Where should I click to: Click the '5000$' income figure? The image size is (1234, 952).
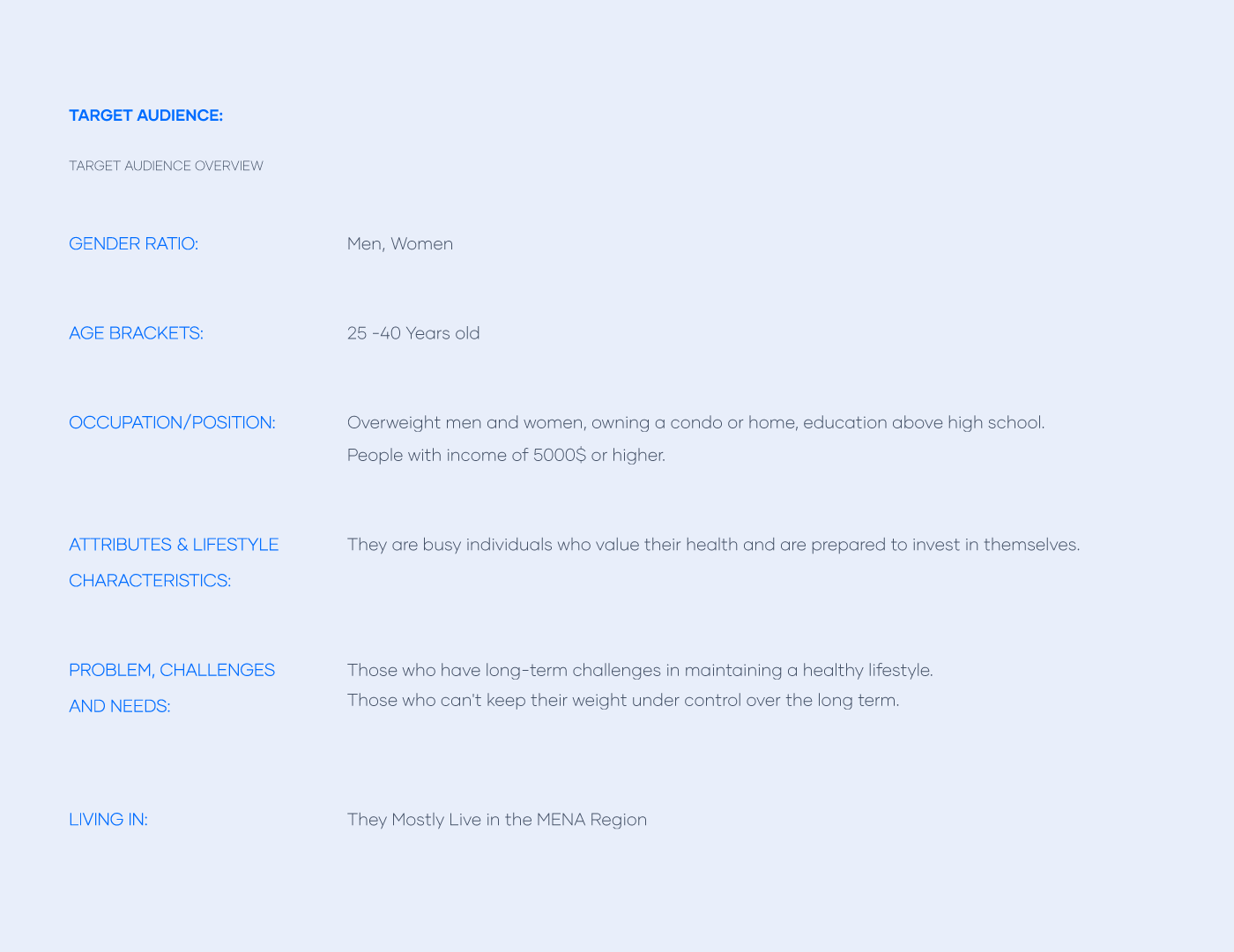559,455
